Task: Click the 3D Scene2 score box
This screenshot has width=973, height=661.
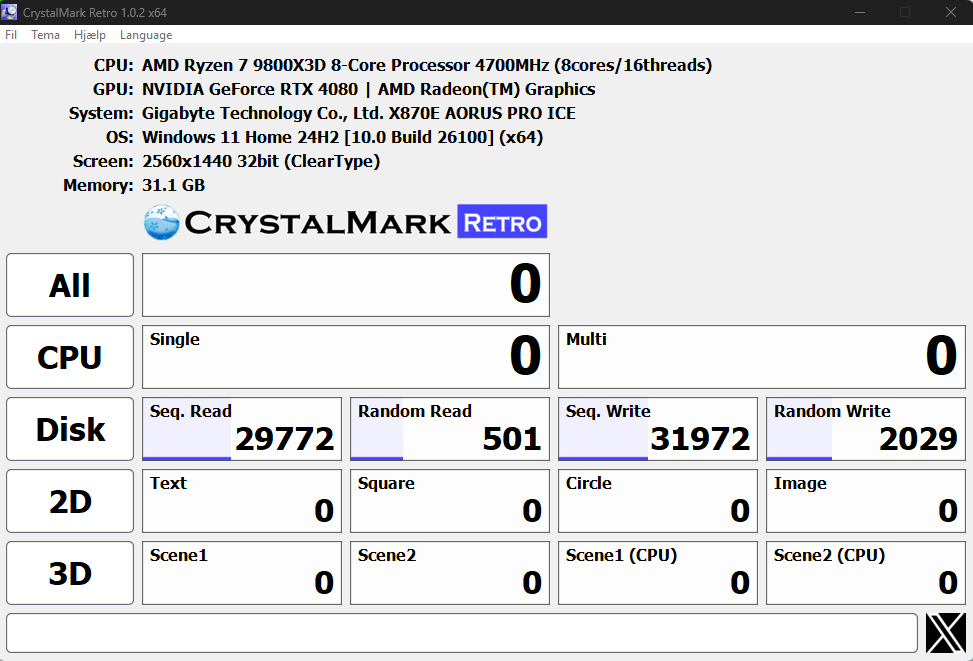Action: pos(450,573)
